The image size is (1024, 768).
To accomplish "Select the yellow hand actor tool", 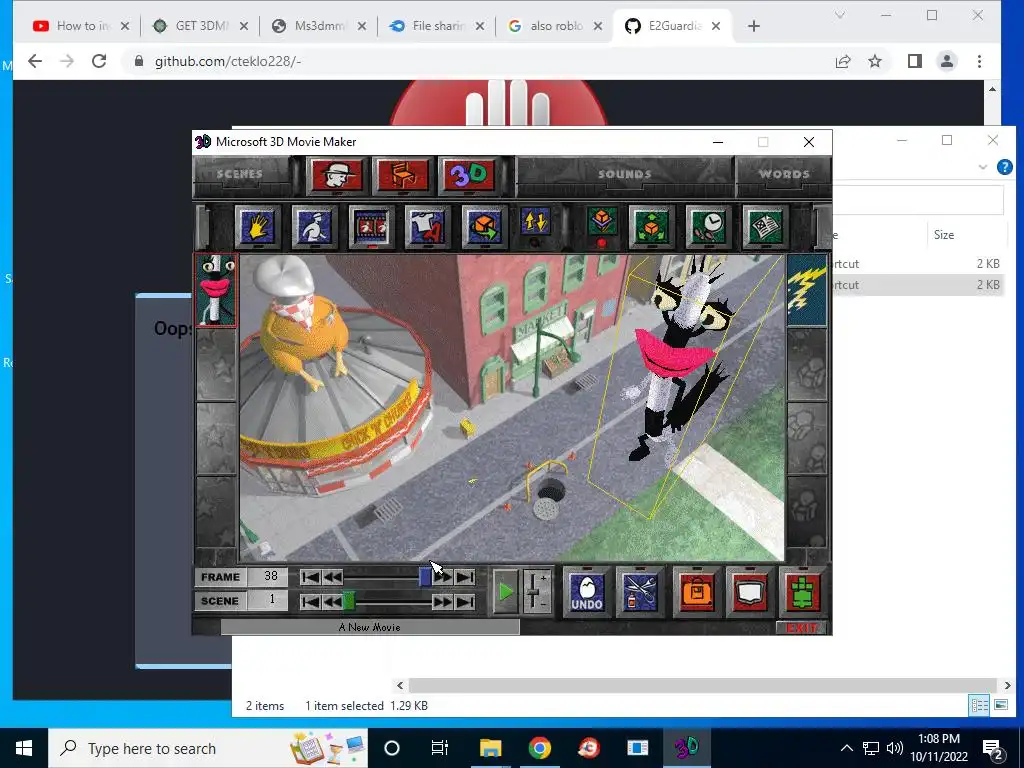I will pyautogui.click(x=257, y=227).
